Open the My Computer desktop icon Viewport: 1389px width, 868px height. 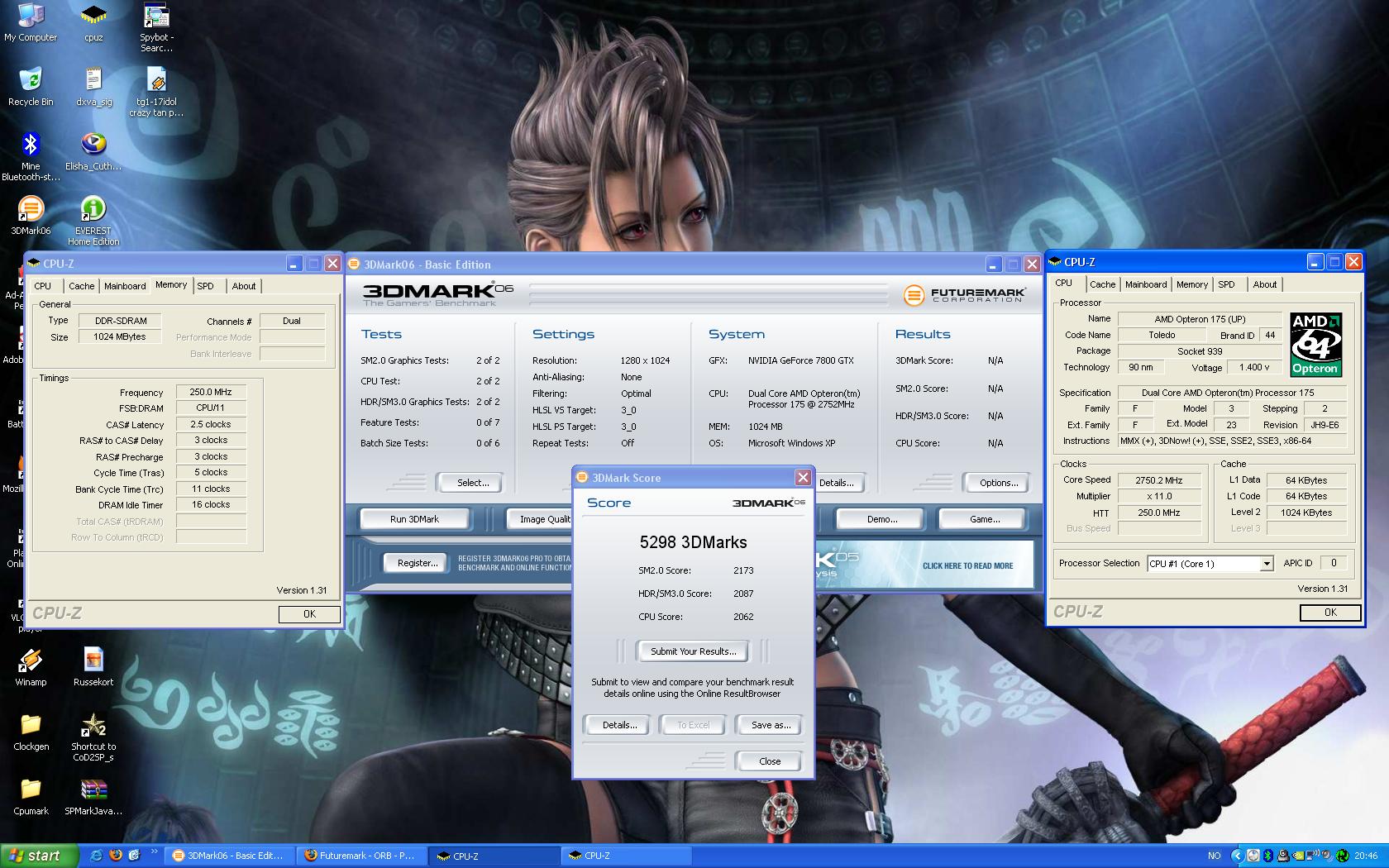point(31,22)
